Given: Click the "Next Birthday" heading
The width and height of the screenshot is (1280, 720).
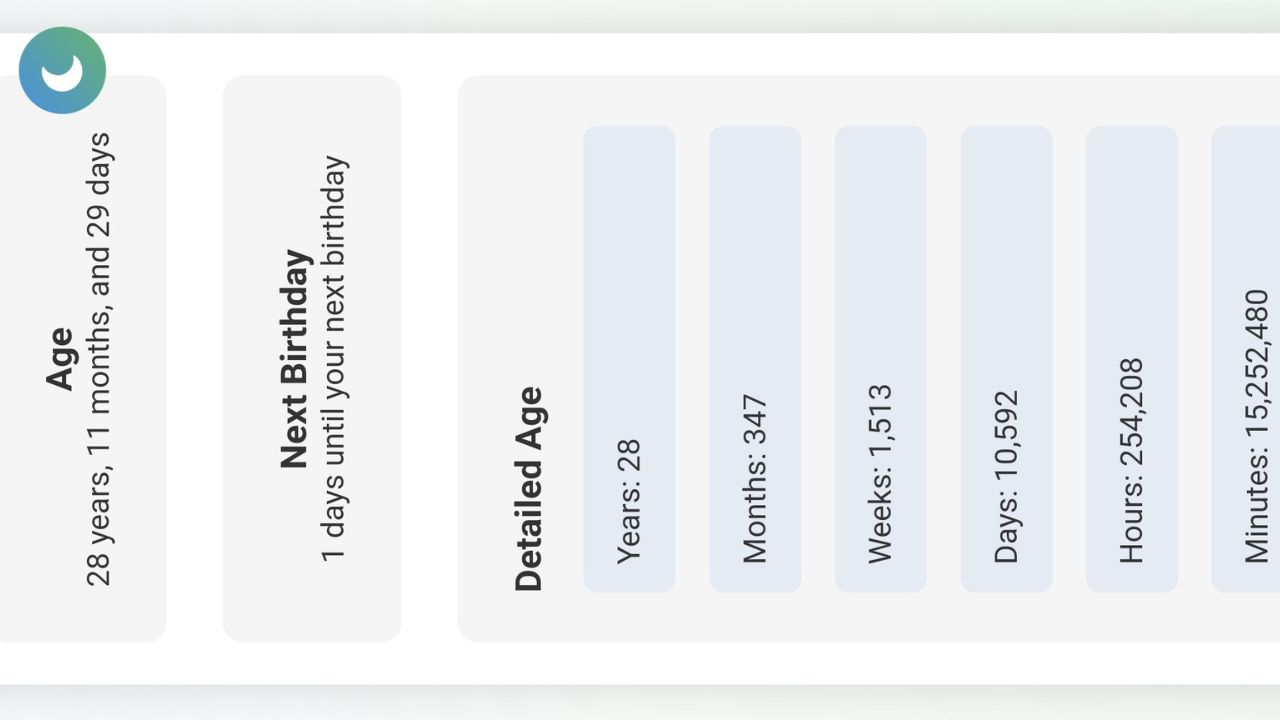Looking at the screenshot, I should [x=295, y=358].
